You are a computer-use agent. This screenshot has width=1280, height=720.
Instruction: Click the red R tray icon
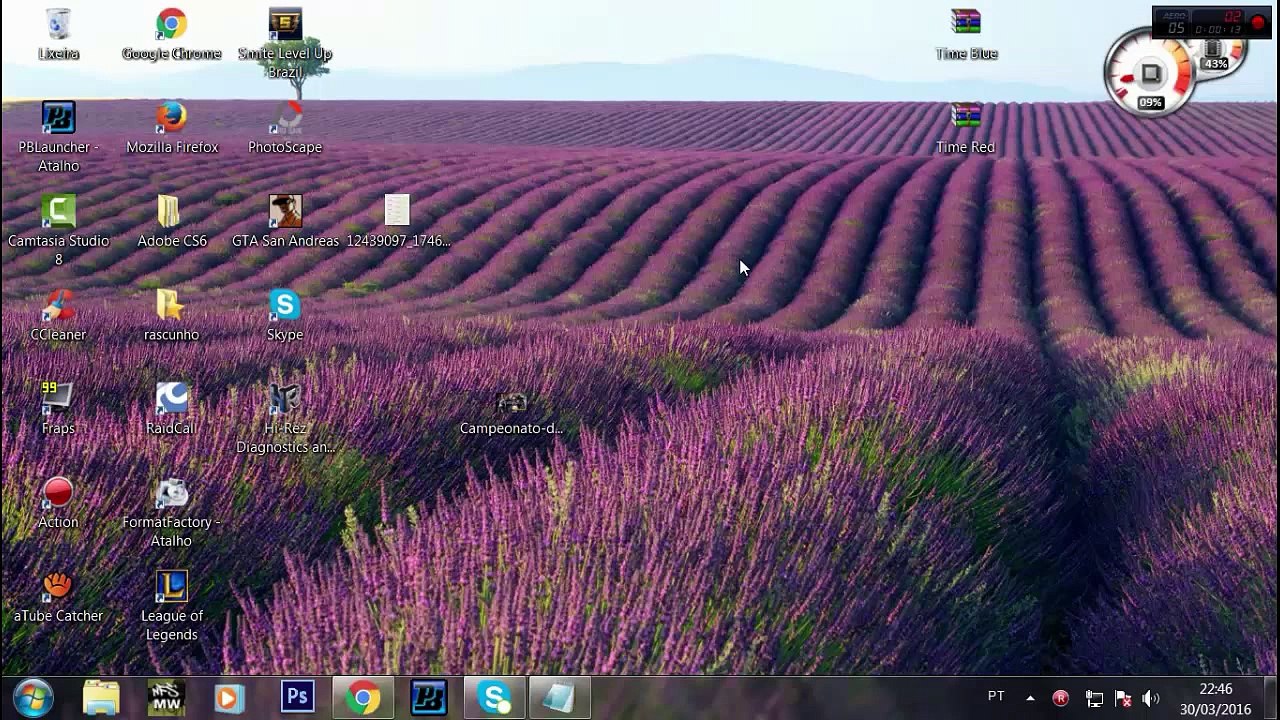tap(1061, 698)
